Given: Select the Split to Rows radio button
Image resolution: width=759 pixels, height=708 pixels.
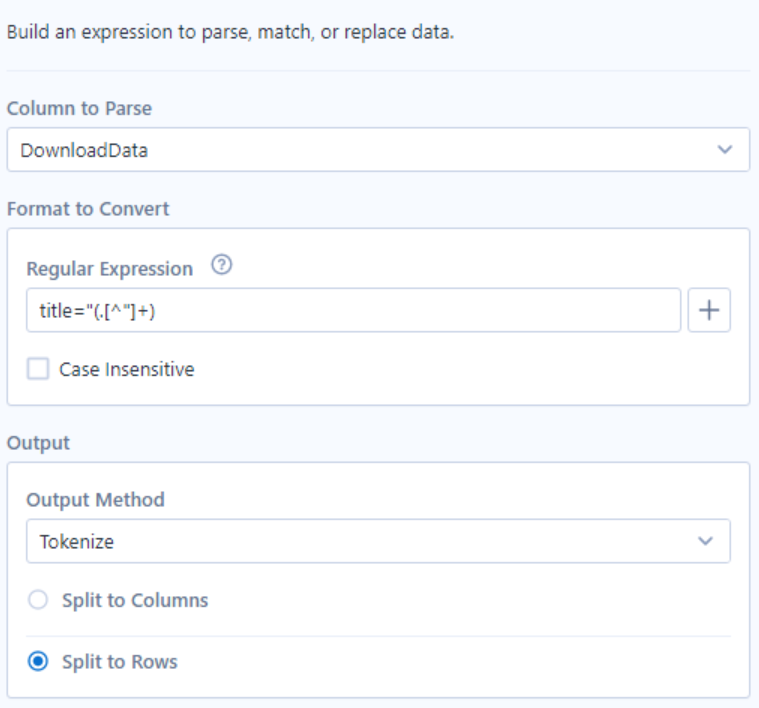Looking at the screenshot, I should tap(38, 662).
